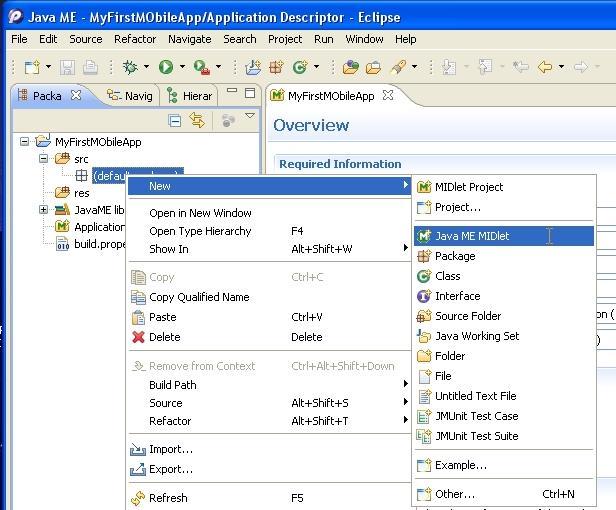Choose Untitled Text File from submenu
The height and width of the screenshot is (510, 616).
pyautogui.click(x=504, y=396)
